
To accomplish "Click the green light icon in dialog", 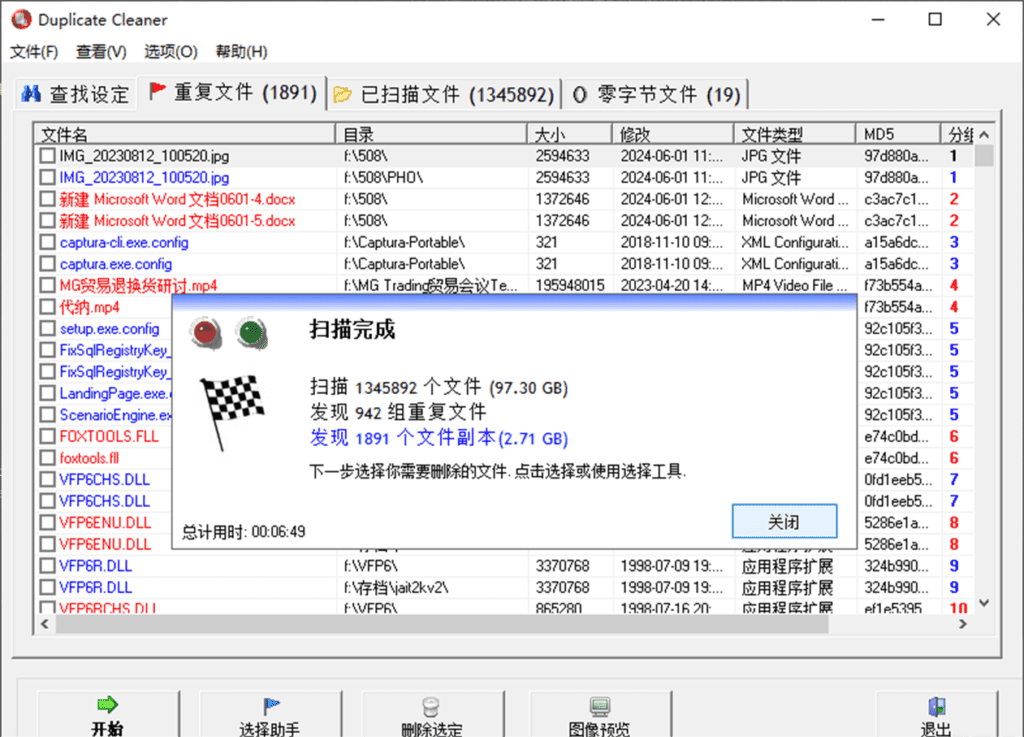I will [x=251, y=333].
